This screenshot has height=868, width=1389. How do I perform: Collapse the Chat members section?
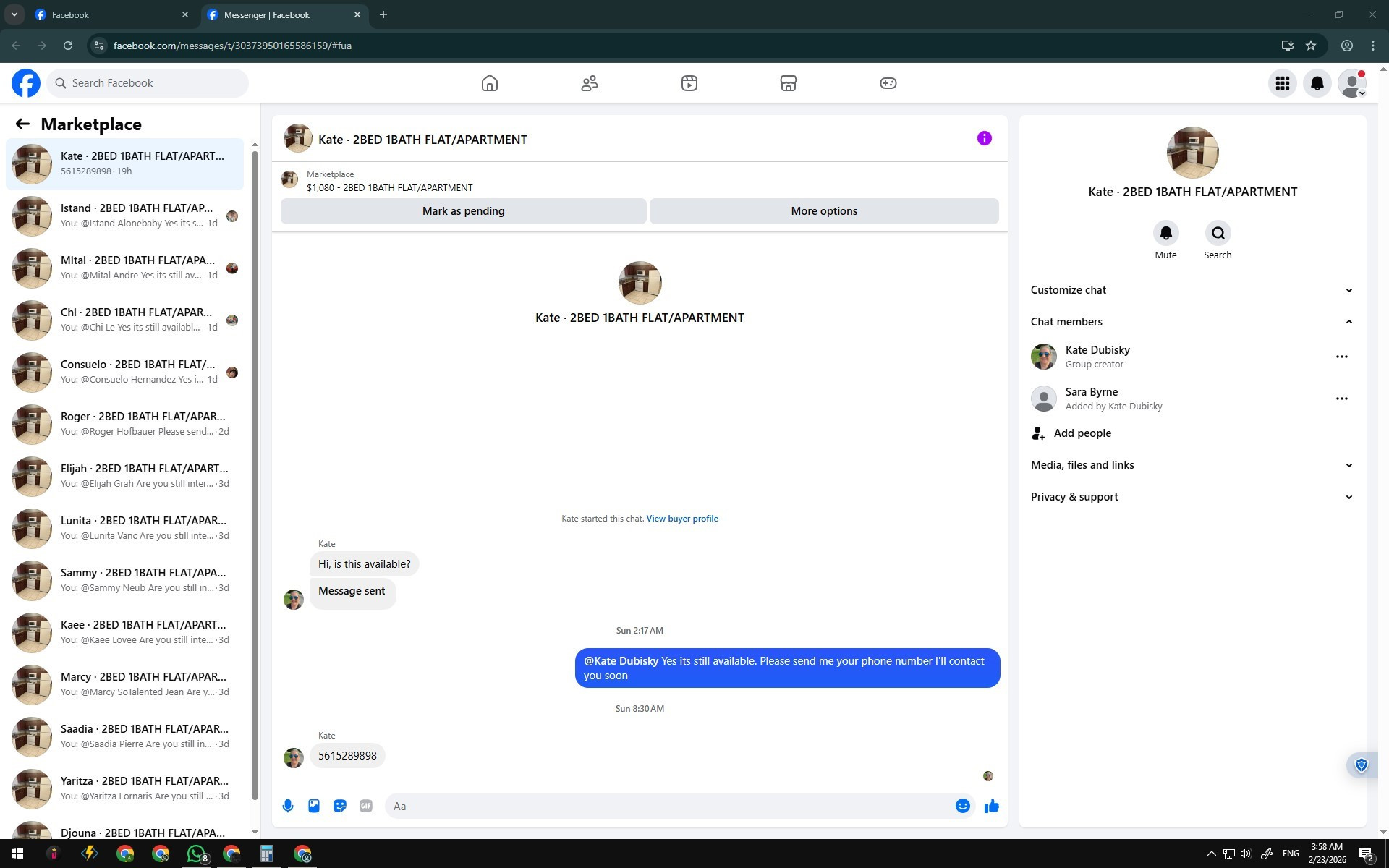point(1193,322)
